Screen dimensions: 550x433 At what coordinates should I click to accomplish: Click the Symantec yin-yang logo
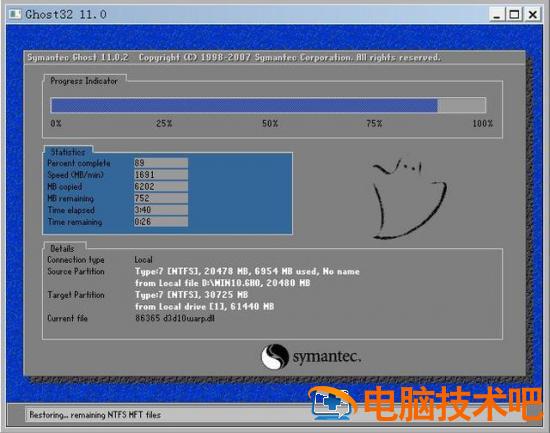coord(275,357)
